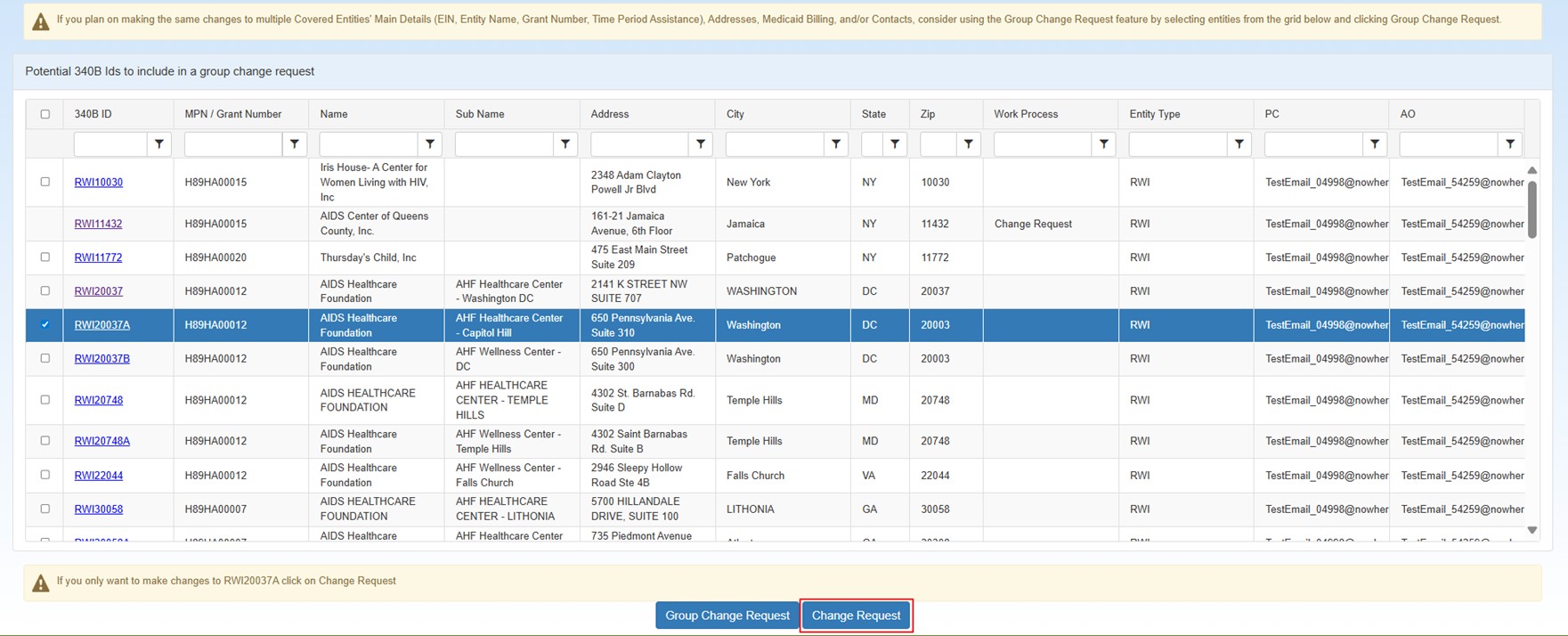Click the Sub Name filter funnel
1568x636 pixels.
(565, 144)
